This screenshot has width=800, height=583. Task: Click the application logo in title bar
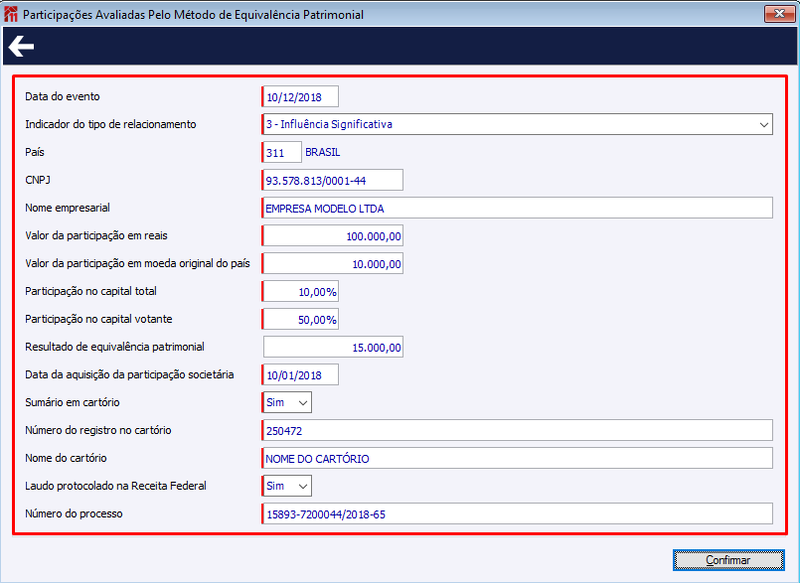point(11,14)
